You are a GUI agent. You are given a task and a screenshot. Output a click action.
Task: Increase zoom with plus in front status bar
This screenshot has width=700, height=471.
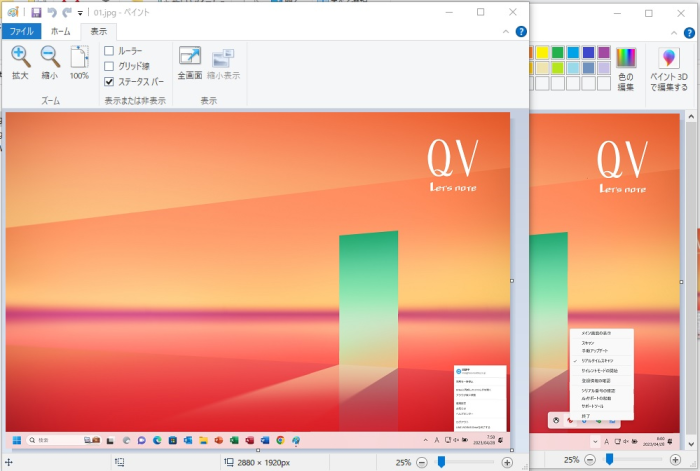coord(507,463)
